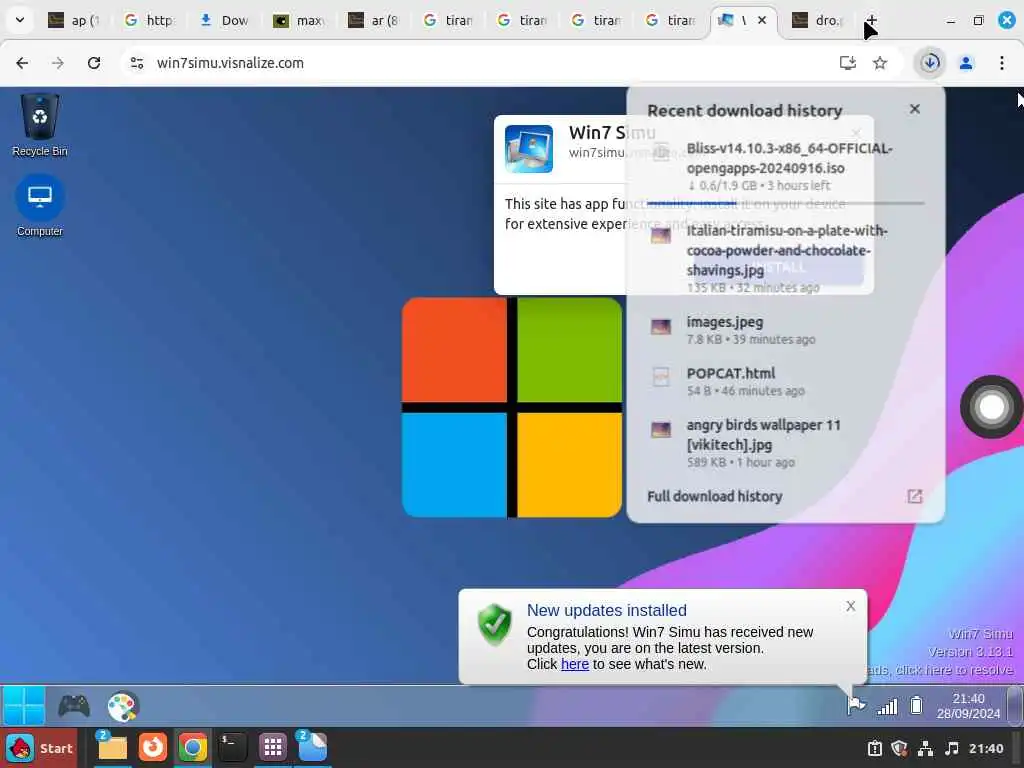This screenshot has height=768, width=1024.
Task: Click the shield security tray icon
Action: (x=900, y=748)
